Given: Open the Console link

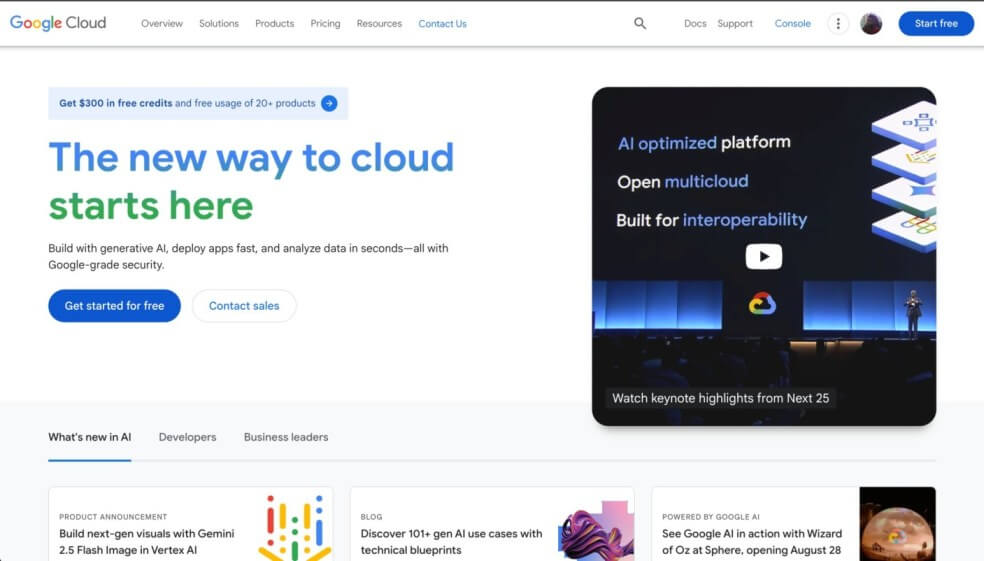Looking at the screenshot, I should point(792,23).
